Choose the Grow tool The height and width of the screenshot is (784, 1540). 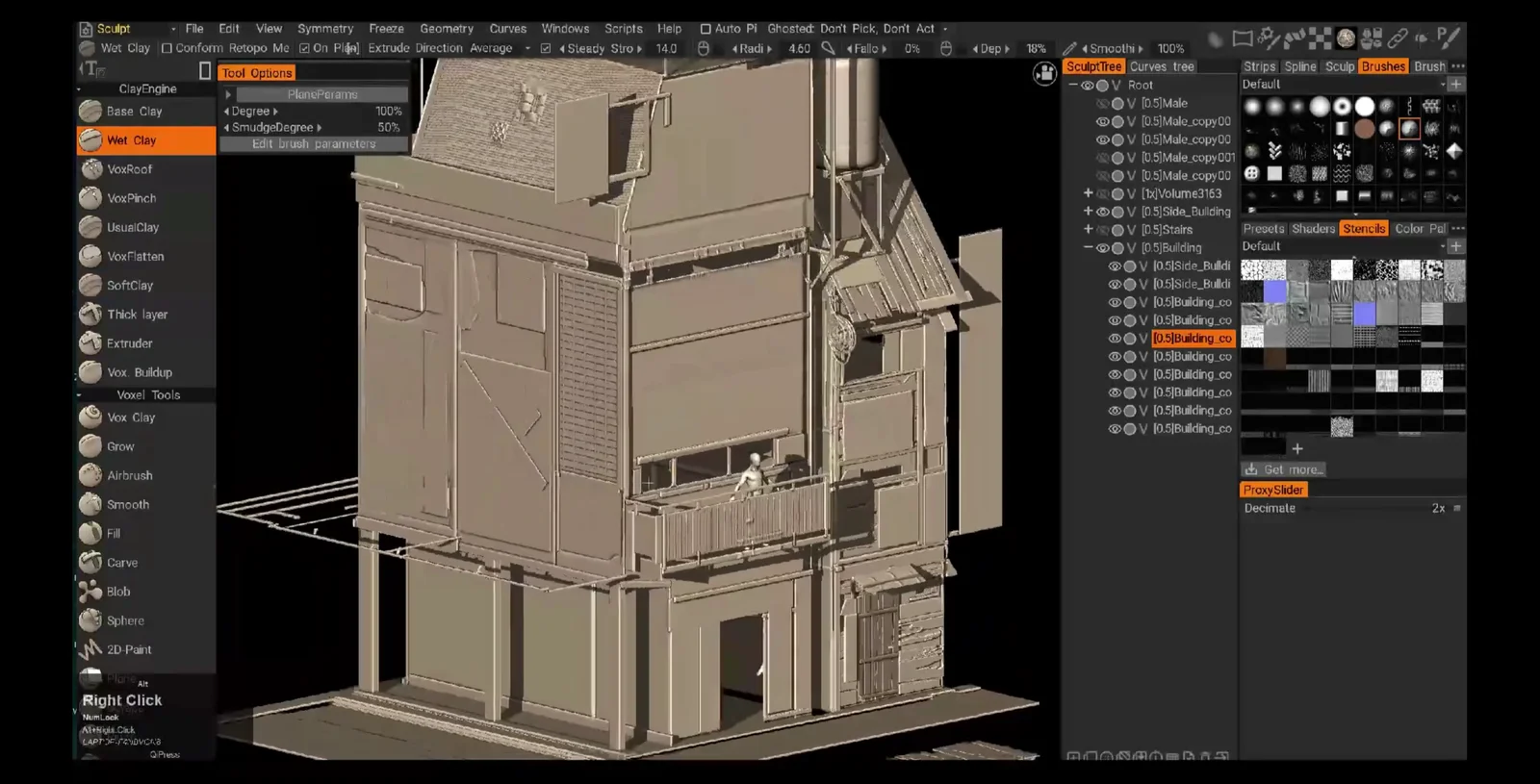coord(145,446)
